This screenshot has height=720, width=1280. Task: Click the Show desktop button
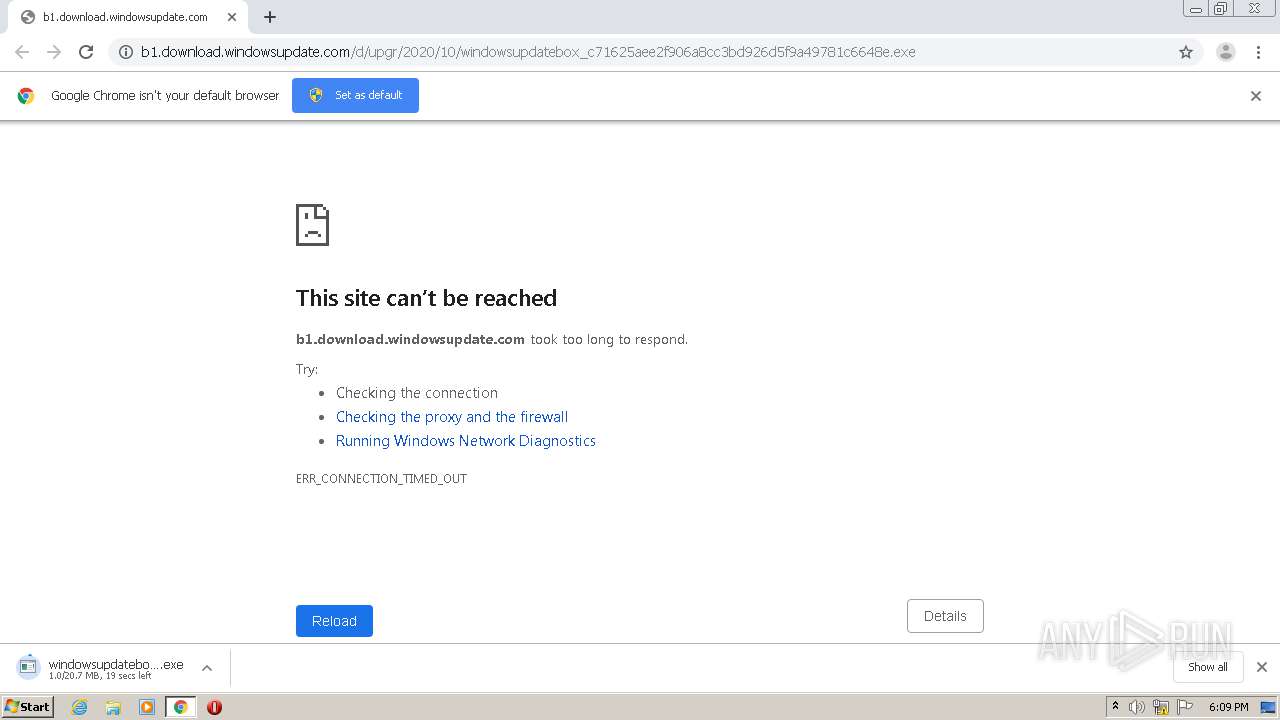[x=1267, y=707]
